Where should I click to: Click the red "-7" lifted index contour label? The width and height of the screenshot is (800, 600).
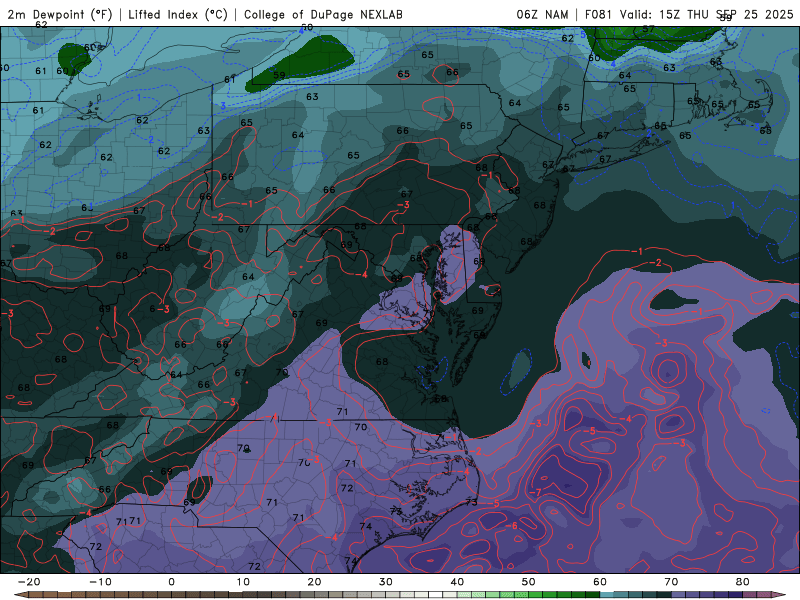click(535, 492)
